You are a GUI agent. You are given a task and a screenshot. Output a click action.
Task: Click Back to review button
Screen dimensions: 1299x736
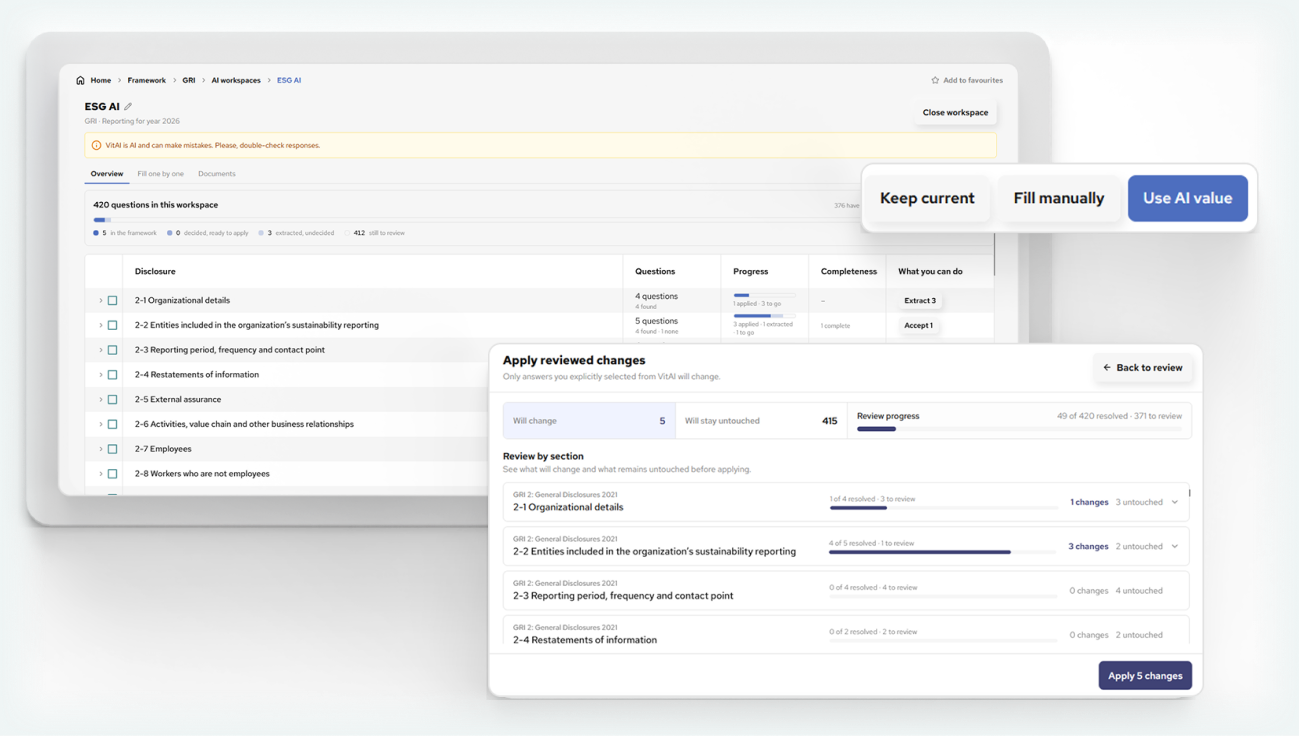point(1143,368)
